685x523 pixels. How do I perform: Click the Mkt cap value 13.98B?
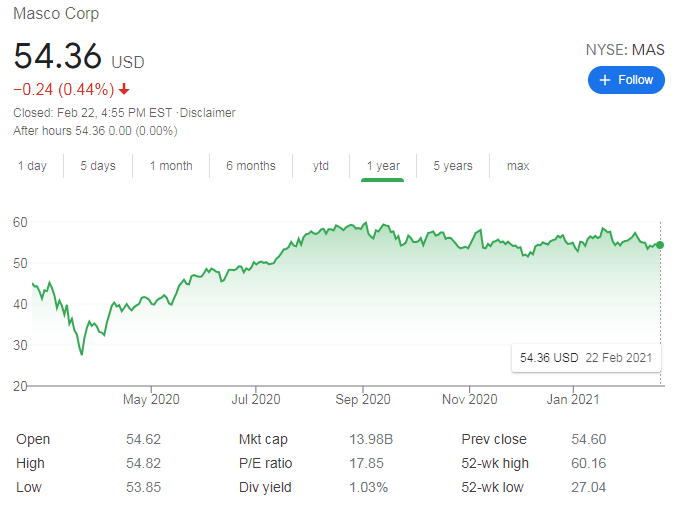tap(371, 439)
